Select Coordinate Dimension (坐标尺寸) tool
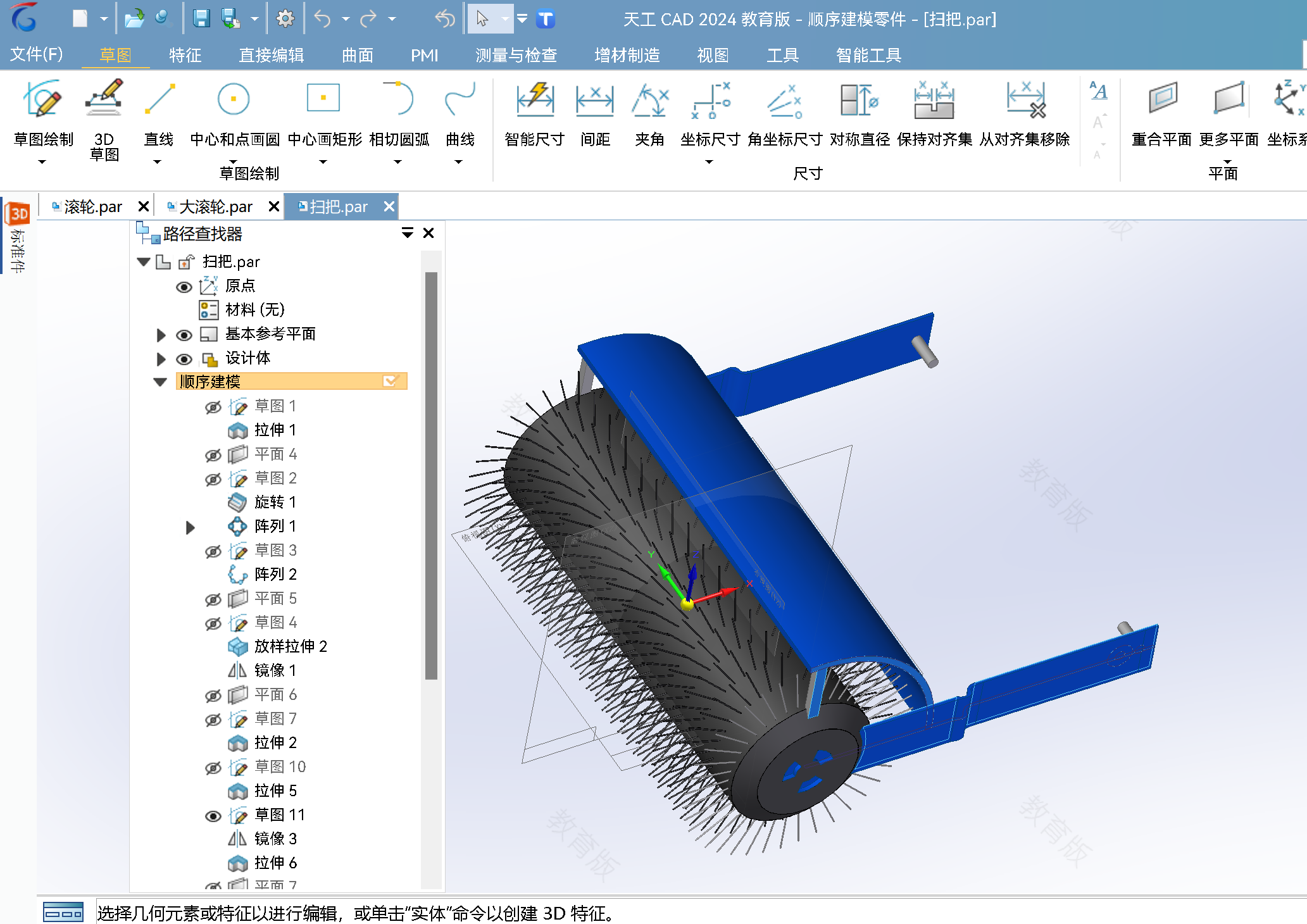The image size is (1307, 924). coord(710,114)
